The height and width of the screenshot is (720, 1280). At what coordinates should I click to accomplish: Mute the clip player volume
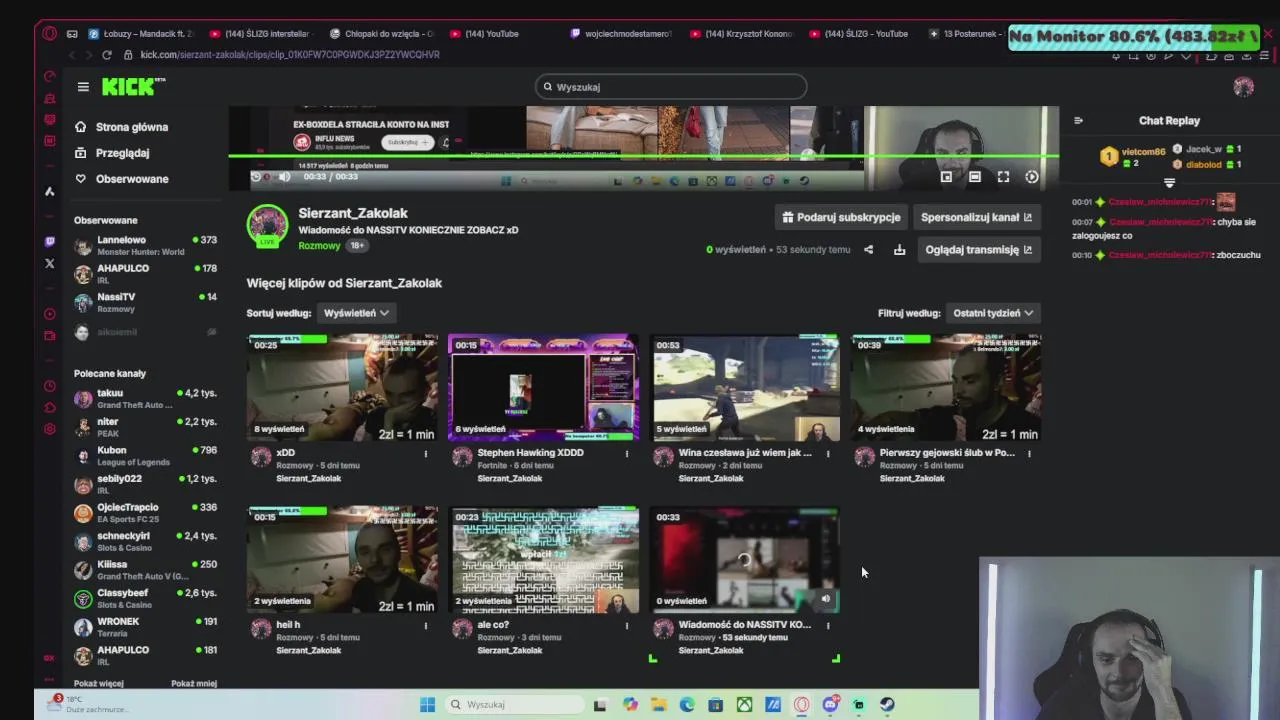285,177
